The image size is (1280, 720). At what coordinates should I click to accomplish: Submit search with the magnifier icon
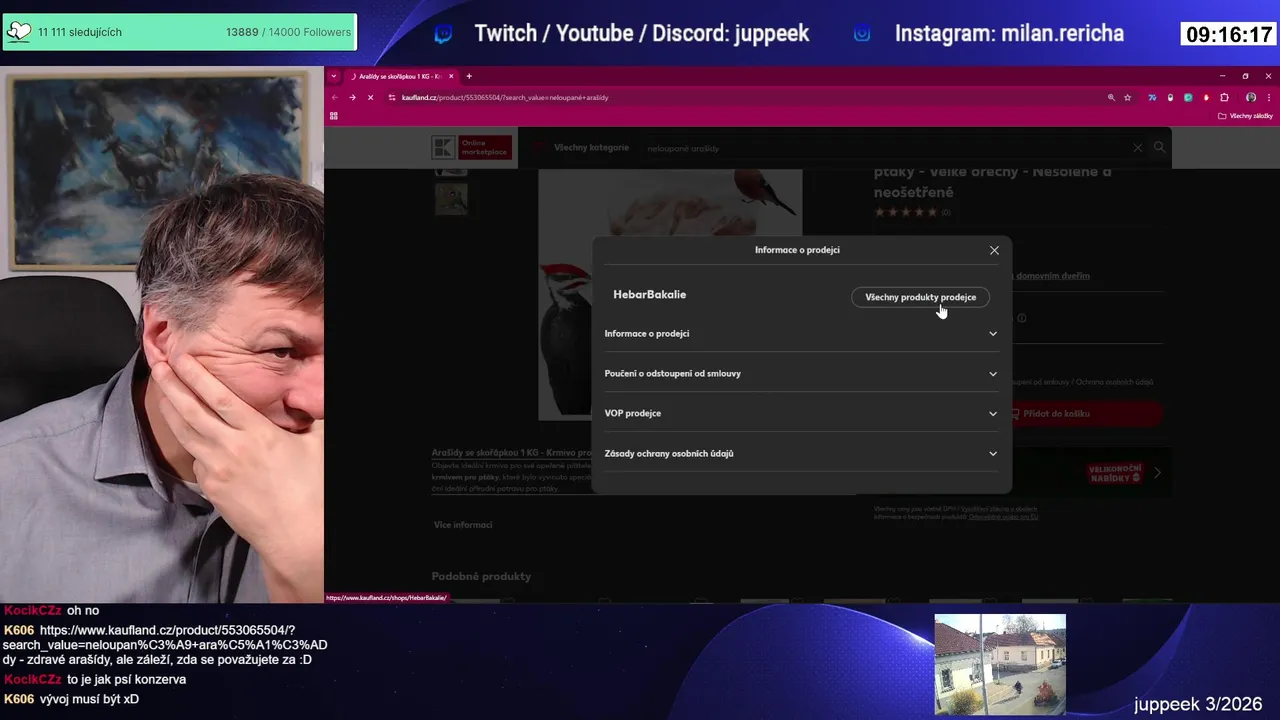tap(1159, 147)
